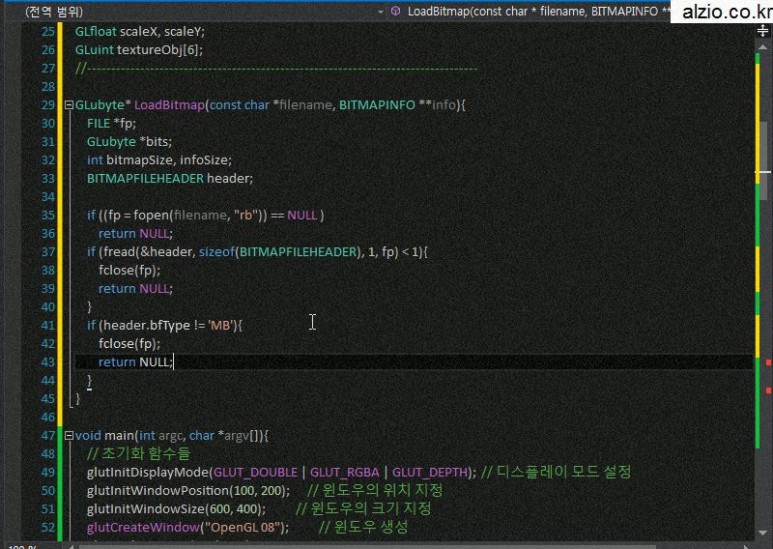The height and width of the screenshot is (549, 773).
Task: Click the editor split window handle icon
Action: coord(762,32)
